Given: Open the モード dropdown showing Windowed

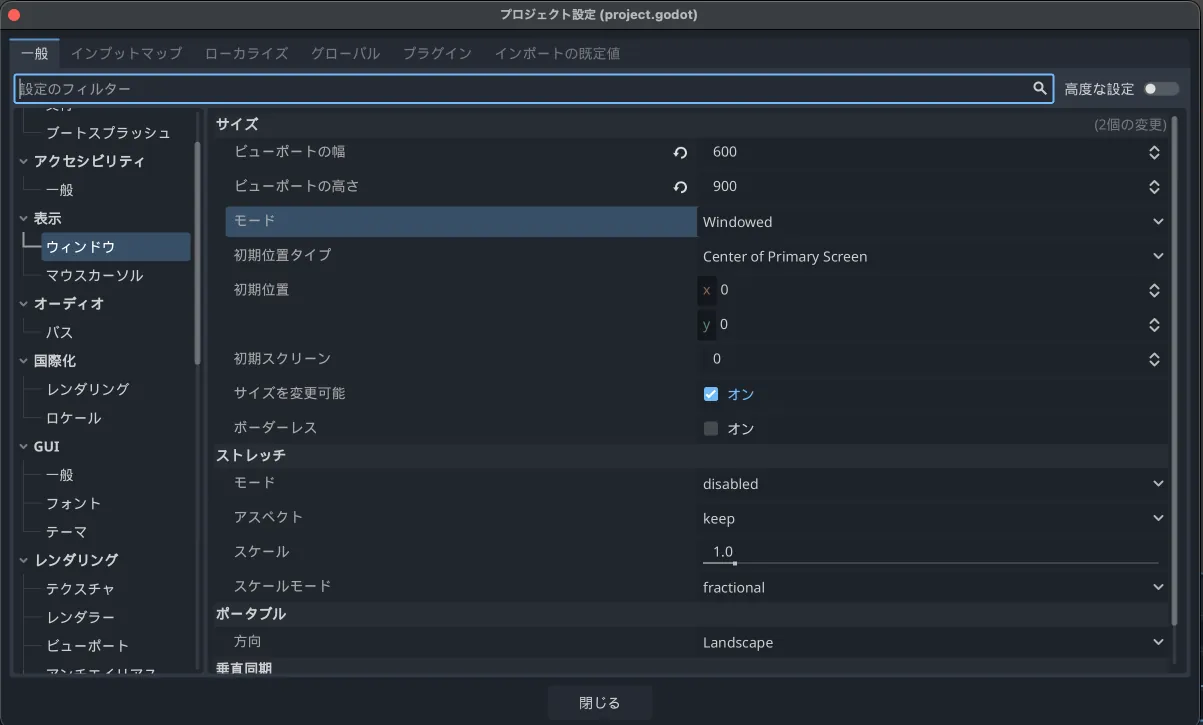Looking at the screenshot, I should [930, 221].
